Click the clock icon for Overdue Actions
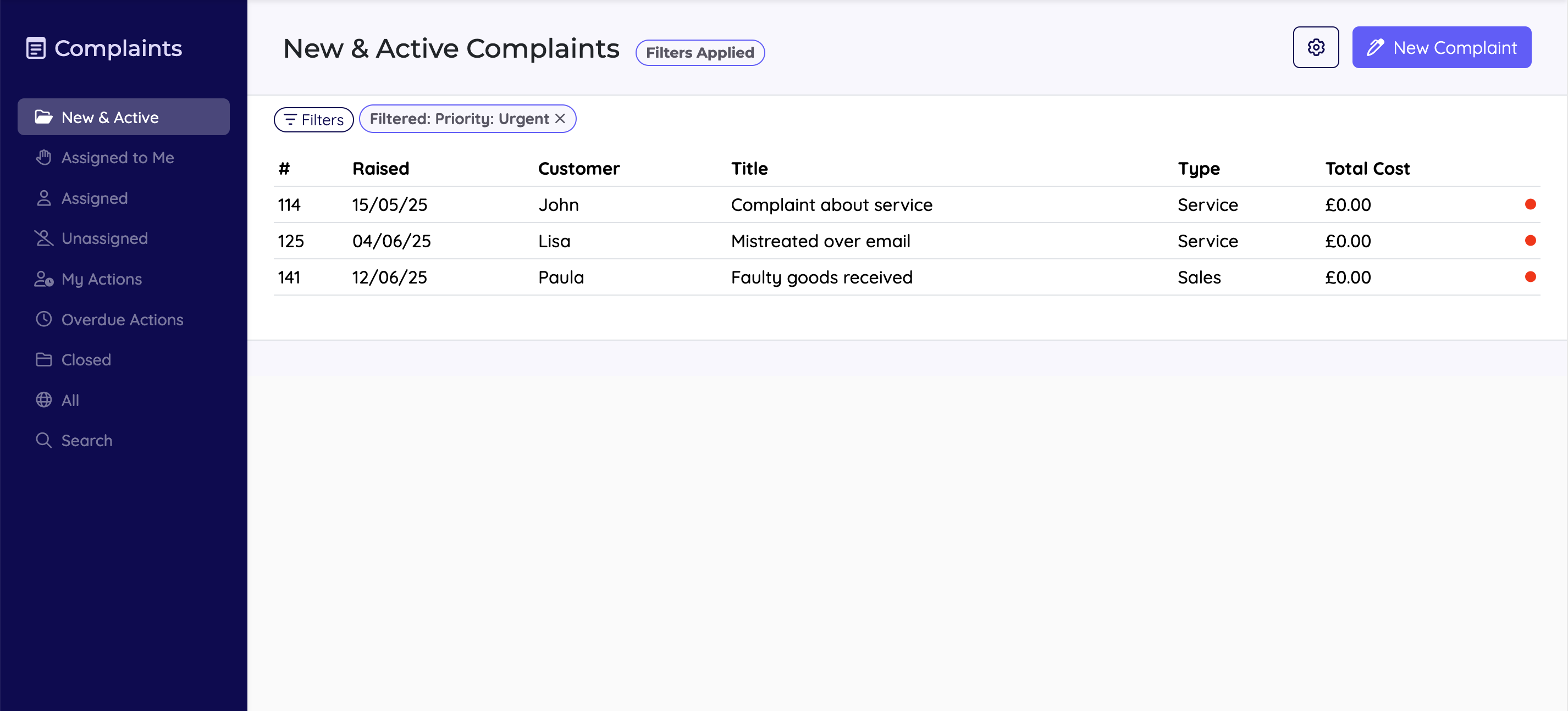Screen dimensions: 1568x711 43,319
